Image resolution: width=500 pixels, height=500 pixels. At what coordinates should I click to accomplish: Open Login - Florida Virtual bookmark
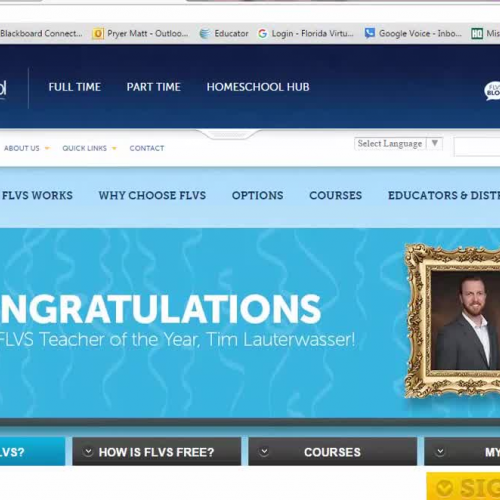[x=312, y=34]
